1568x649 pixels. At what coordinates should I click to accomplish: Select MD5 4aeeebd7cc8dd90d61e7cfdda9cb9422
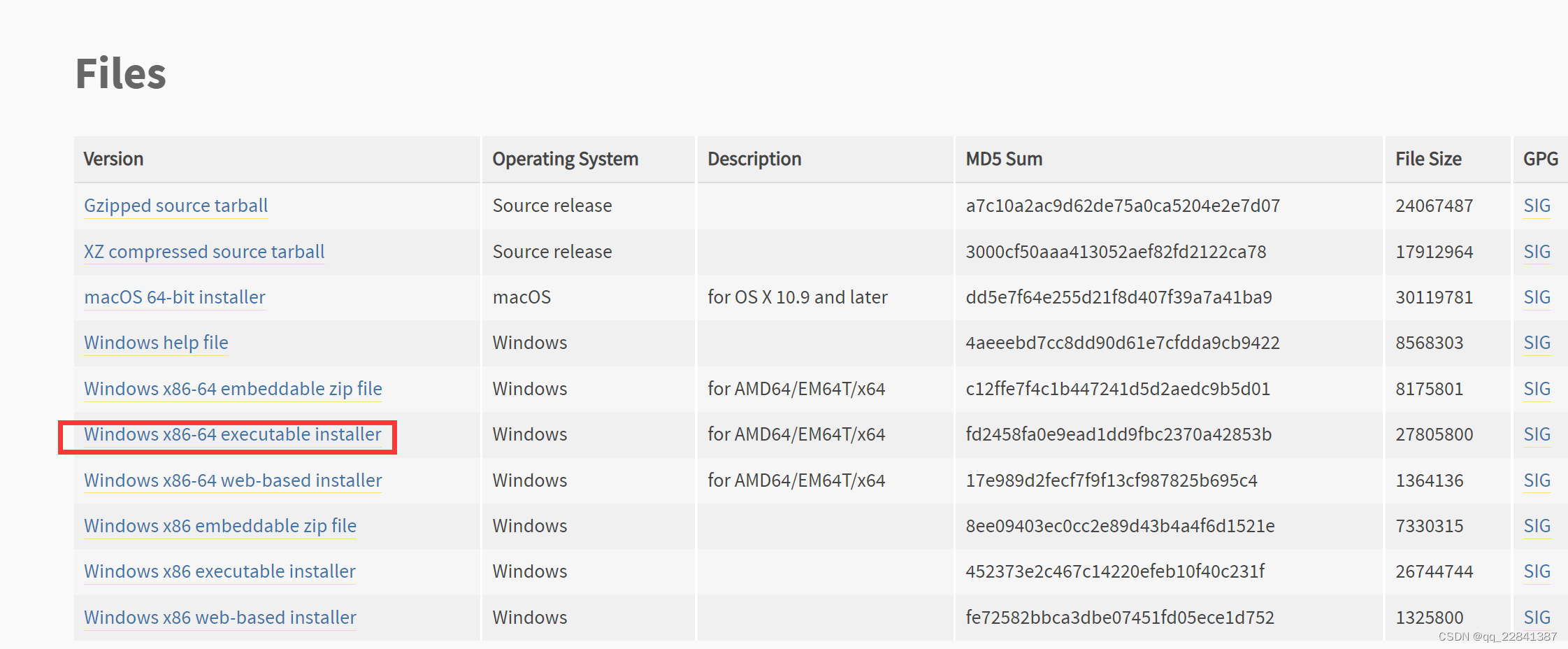[x=1123, y=343]
